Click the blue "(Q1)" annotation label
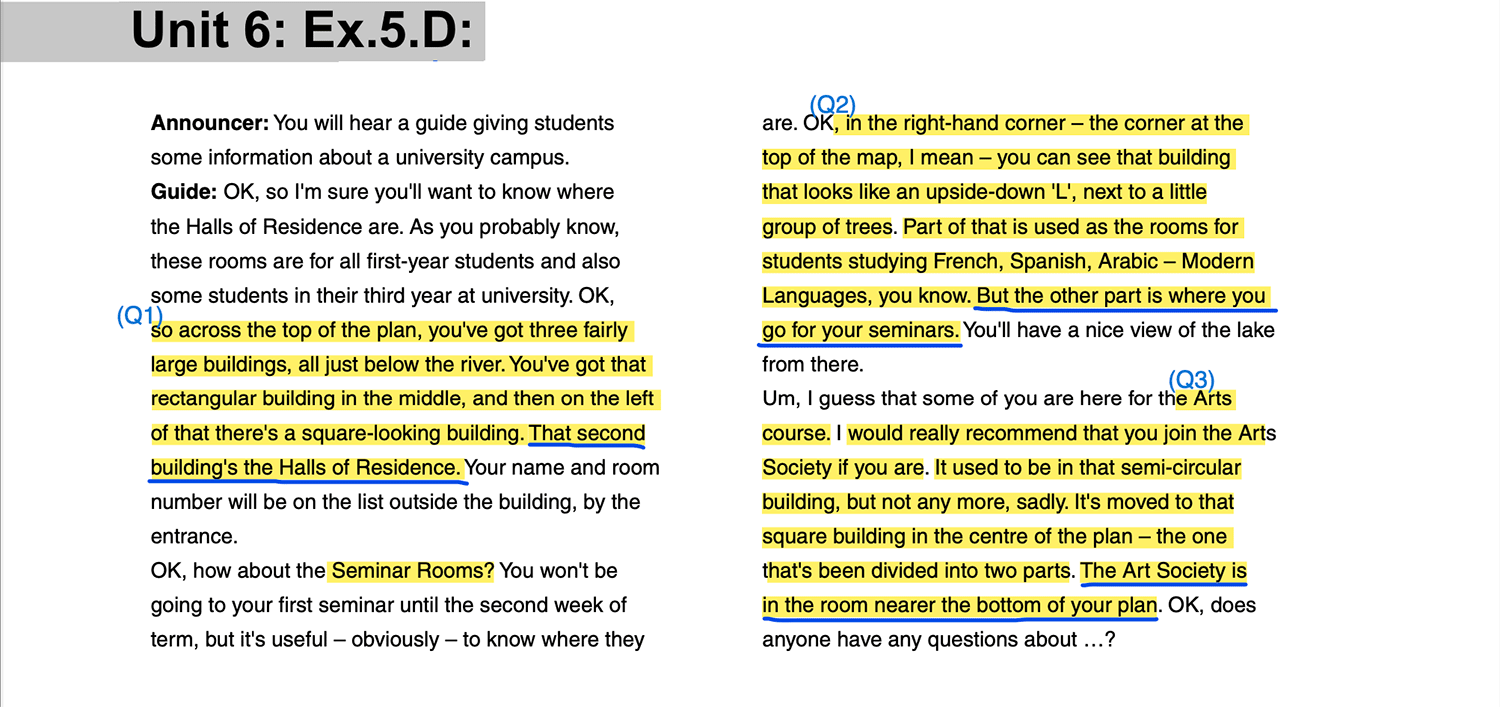This screenshot has width=1500, height=707. (x=140, y=316)
